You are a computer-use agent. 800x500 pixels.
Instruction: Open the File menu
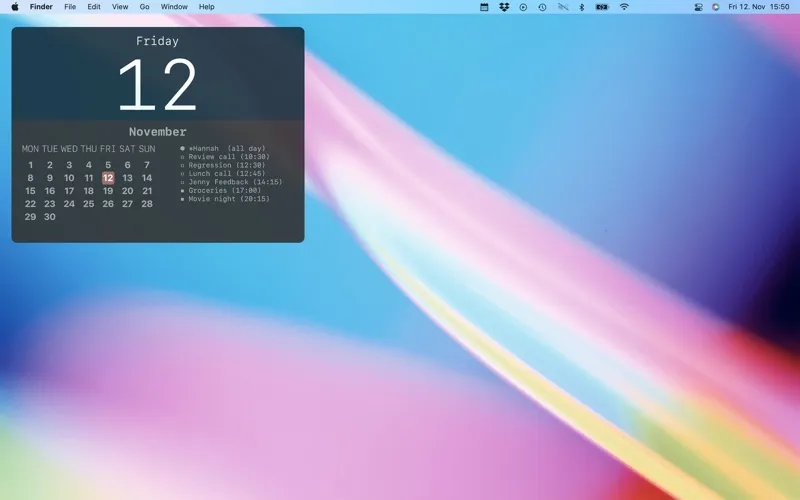(x=70, y=7)
